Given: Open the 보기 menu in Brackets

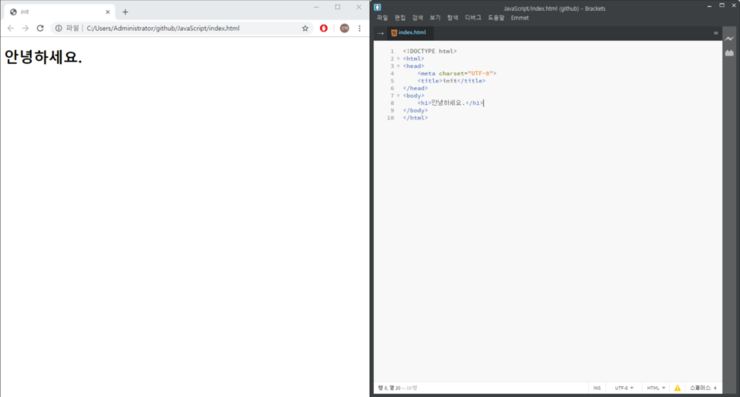Looking at the screenshot, I should tap(435, 18).
